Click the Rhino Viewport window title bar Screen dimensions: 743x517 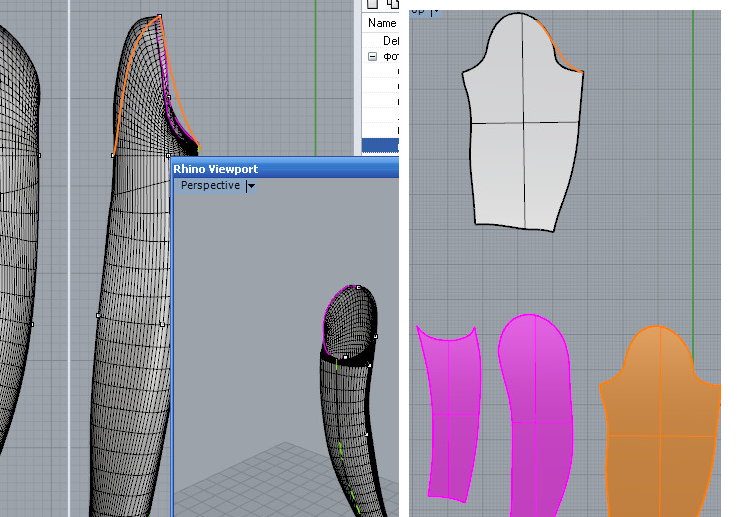tap(280, 169)
